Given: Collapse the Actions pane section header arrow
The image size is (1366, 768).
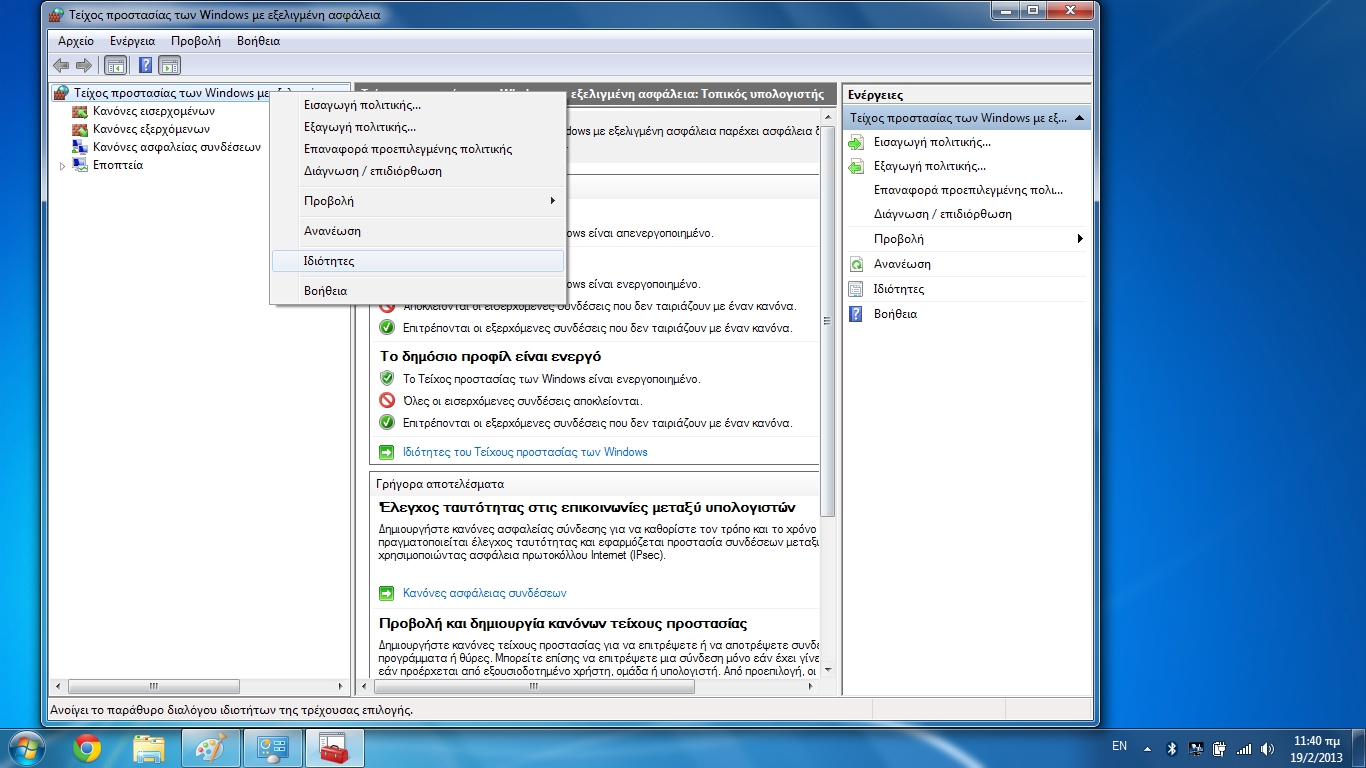Looking at the screenshot, I should [x=1079, y=118].
